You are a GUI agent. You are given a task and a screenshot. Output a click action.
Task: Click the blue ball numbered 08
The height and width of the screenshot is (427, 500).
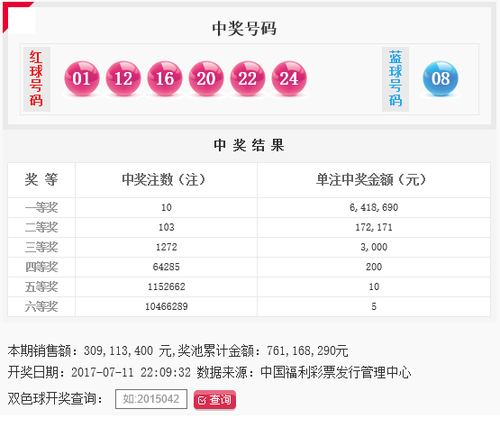(440, 79)
